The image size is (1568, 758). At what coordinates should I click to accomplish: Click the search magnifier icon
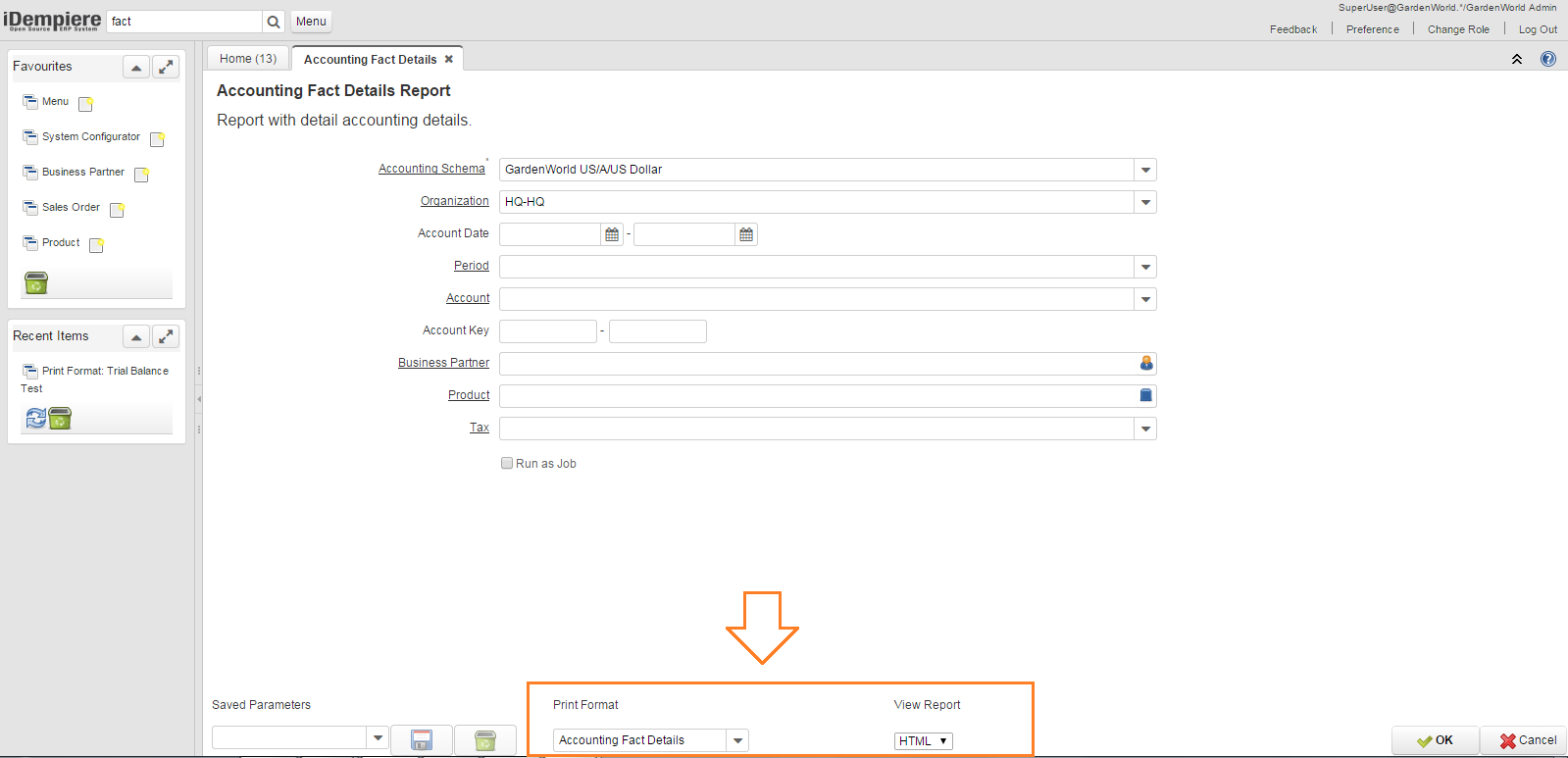tap(274, 22)
